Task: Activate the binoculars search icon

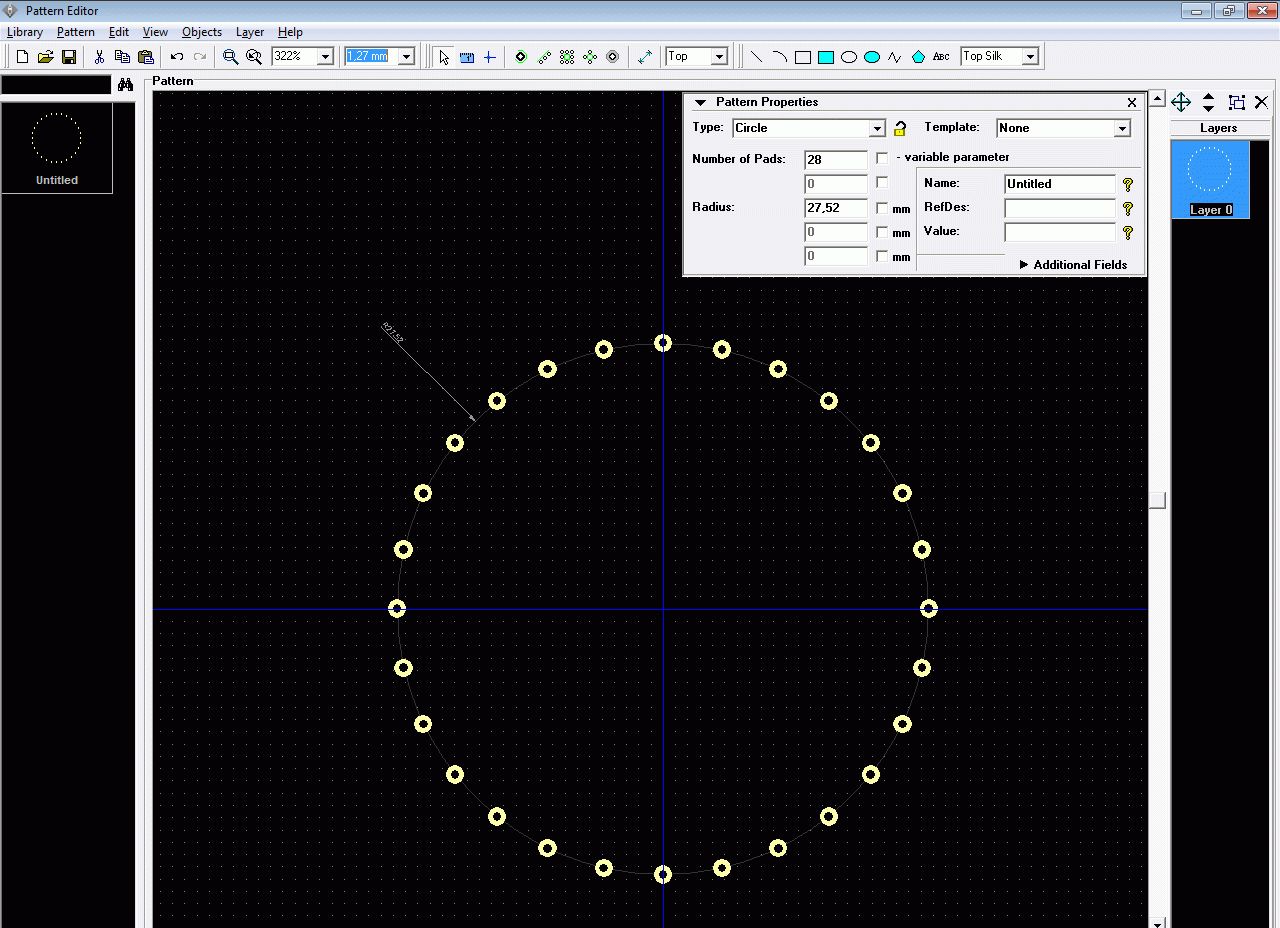Action: point(125,85)
